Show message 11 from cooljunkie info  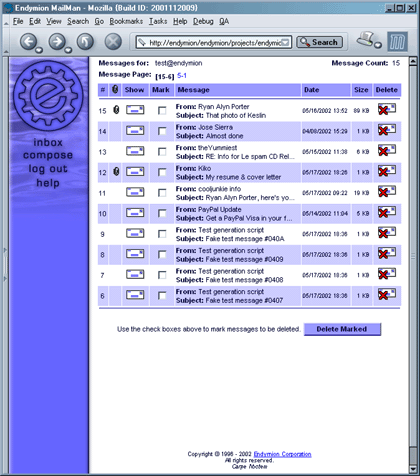tap(135, 192)
